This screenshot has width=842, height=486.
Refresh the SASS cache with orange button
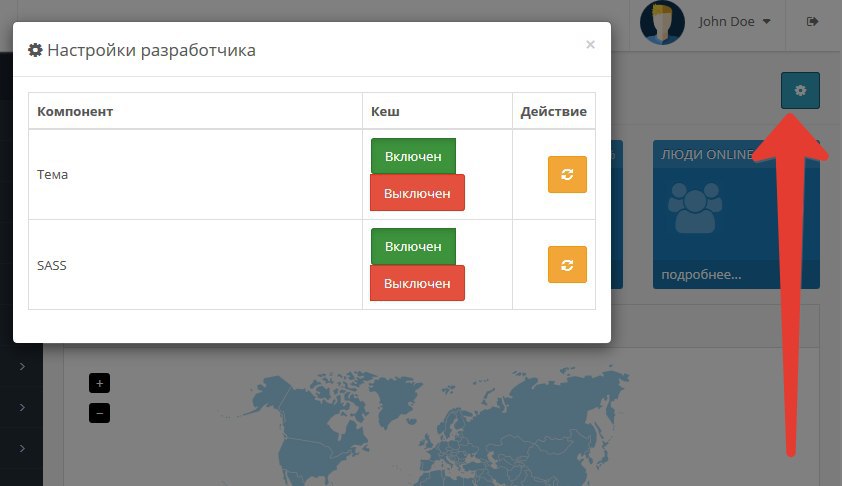[567, 264]
